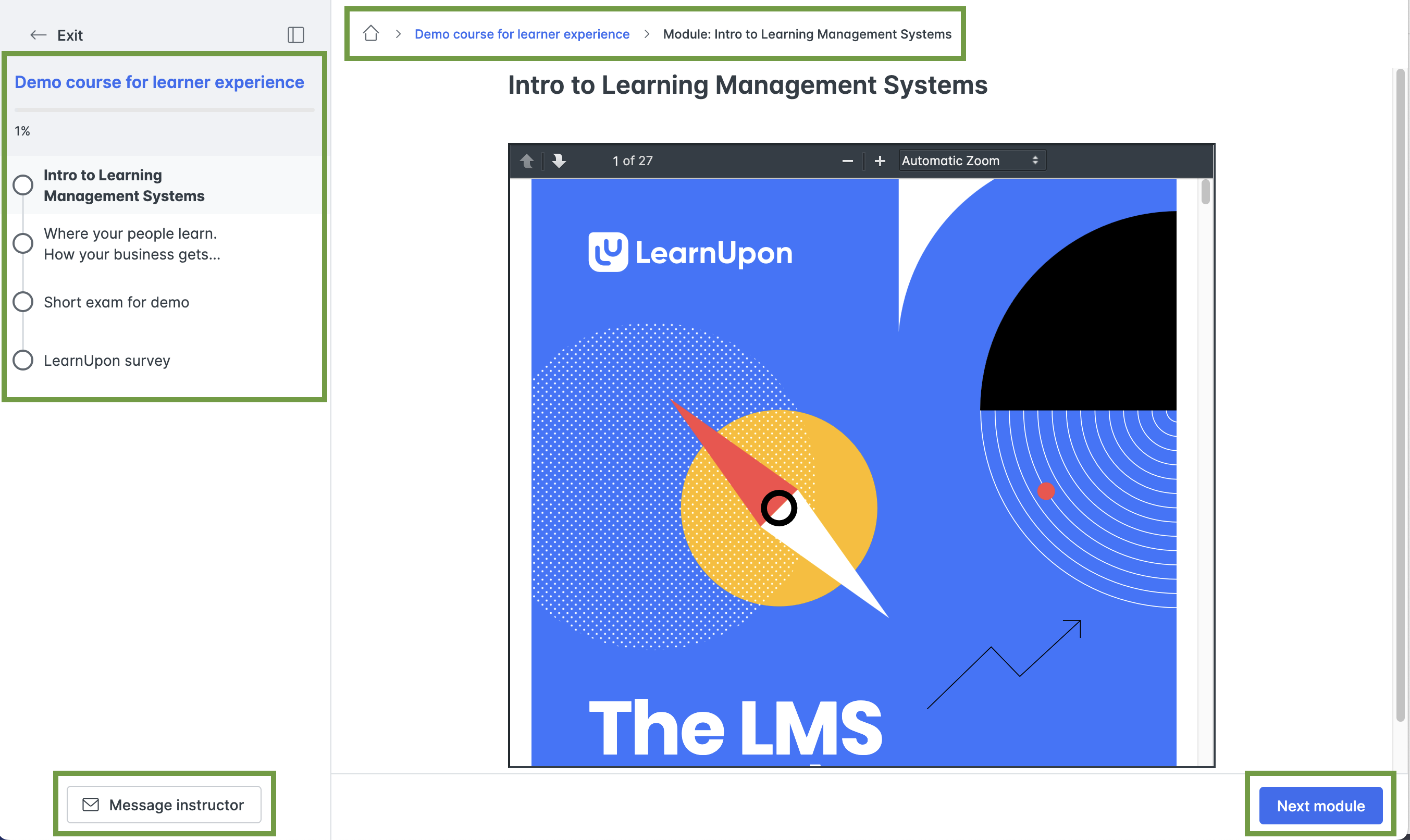
Task: Open Demo course for learner experience breadcrumb link
Action: (521, 33)
